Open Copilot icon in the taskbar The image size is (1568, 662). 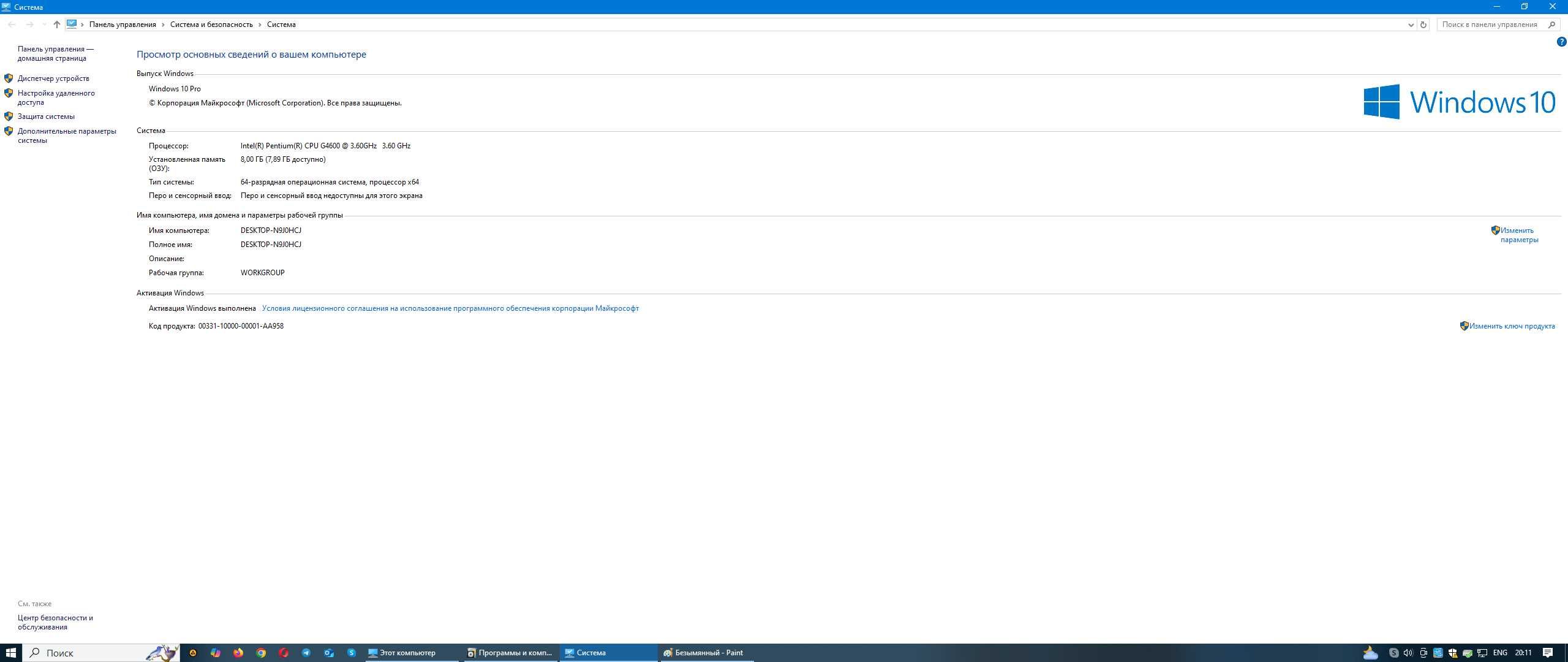pyautogui.click(x=216, y=653)
